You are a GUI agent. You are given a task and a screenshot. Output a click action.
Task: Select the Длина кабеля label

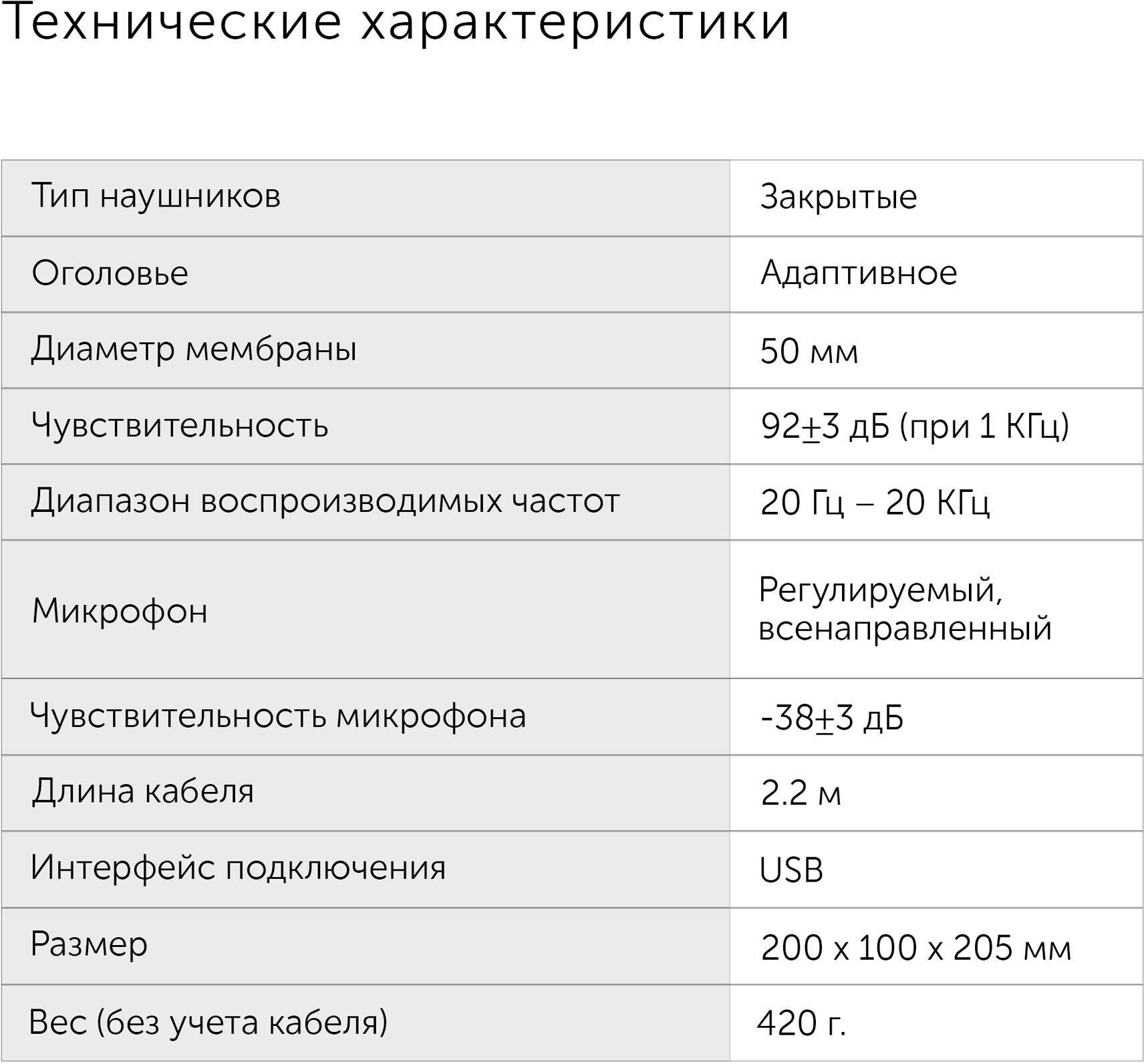(x=142, y=791)
